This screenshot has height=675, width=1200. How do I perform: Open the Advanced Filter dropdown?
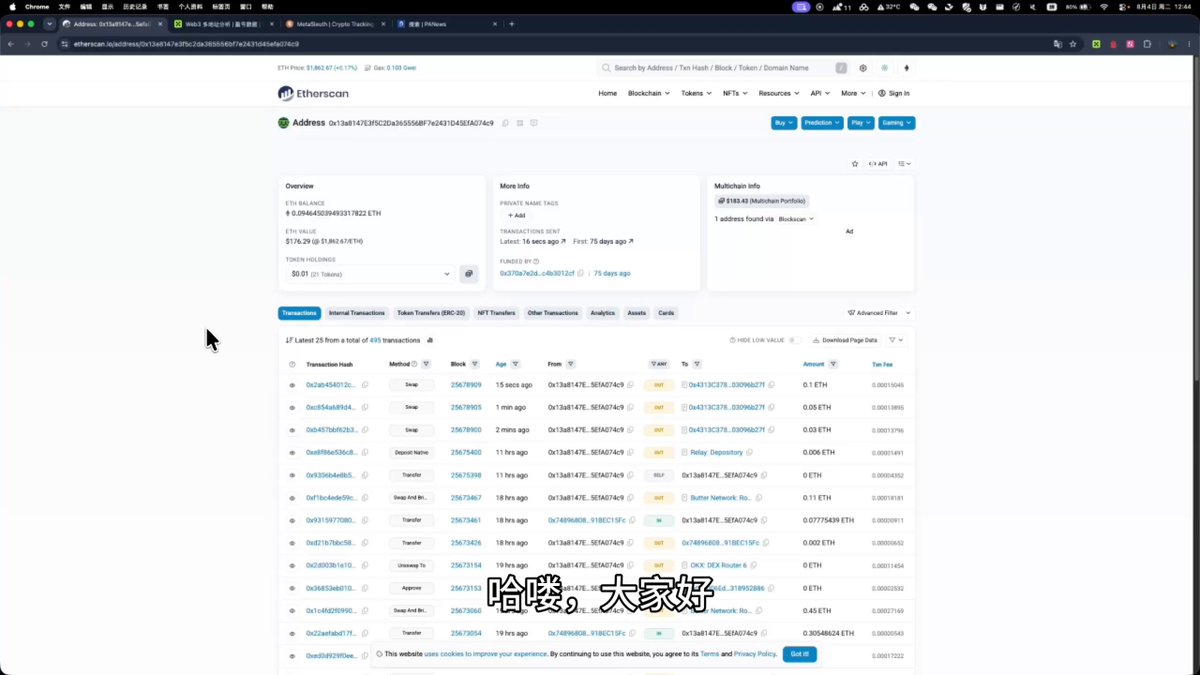tap(879, 313)
